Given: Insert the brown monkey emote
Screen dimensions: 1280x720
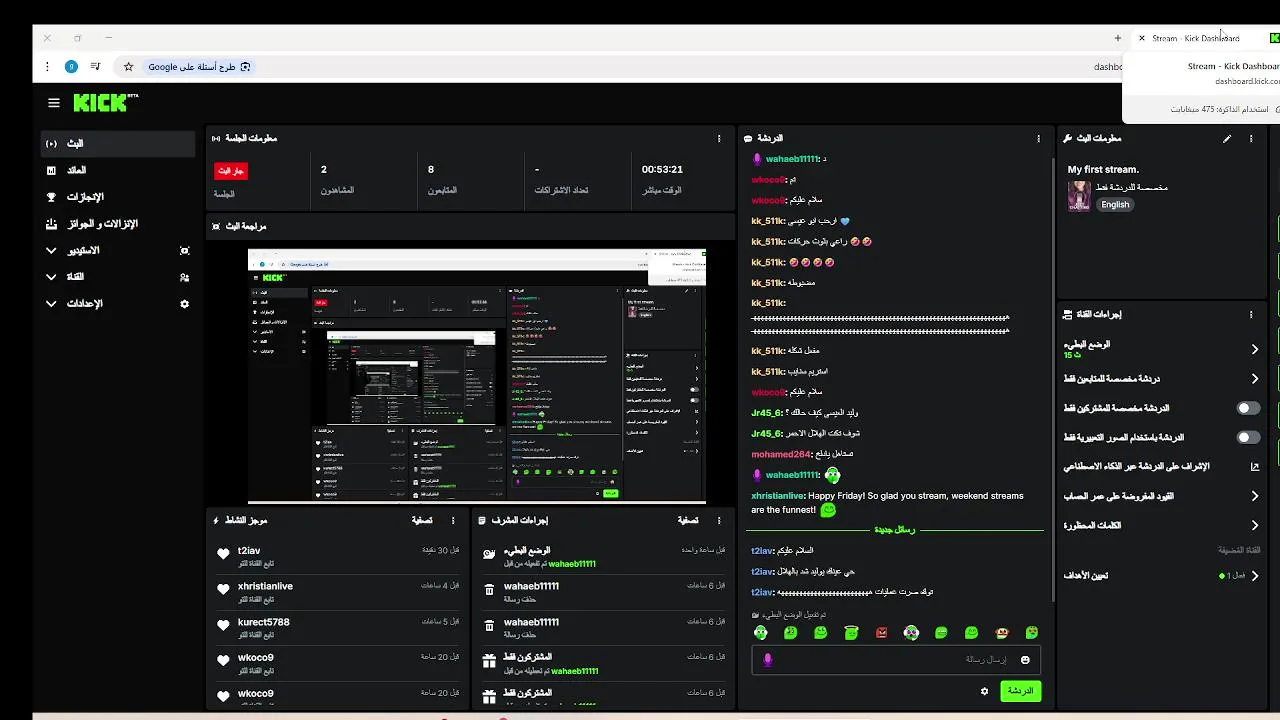Looking at the screenshot, I should [1001, 633].
